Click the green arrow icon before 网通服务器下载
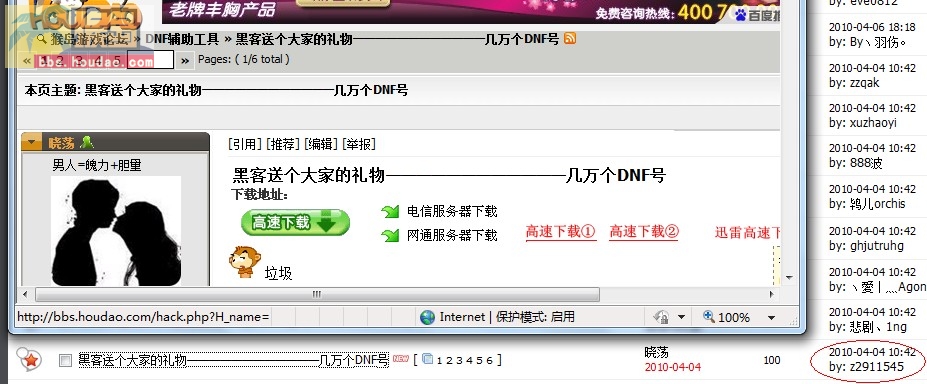 (390, 235)
